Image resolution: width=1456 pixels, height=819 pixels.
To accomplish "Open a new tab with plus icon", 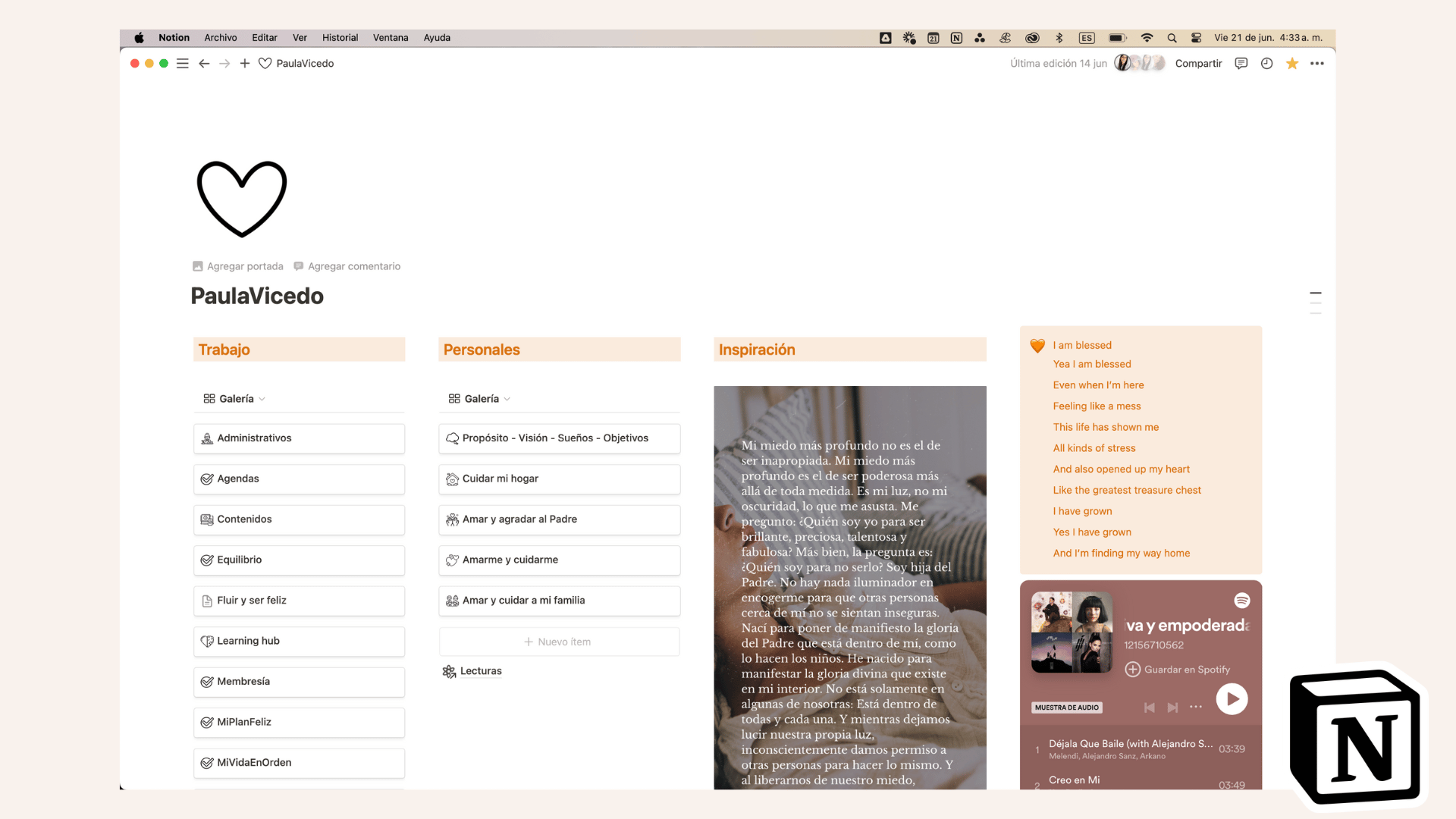I will [x=244, y=64].
